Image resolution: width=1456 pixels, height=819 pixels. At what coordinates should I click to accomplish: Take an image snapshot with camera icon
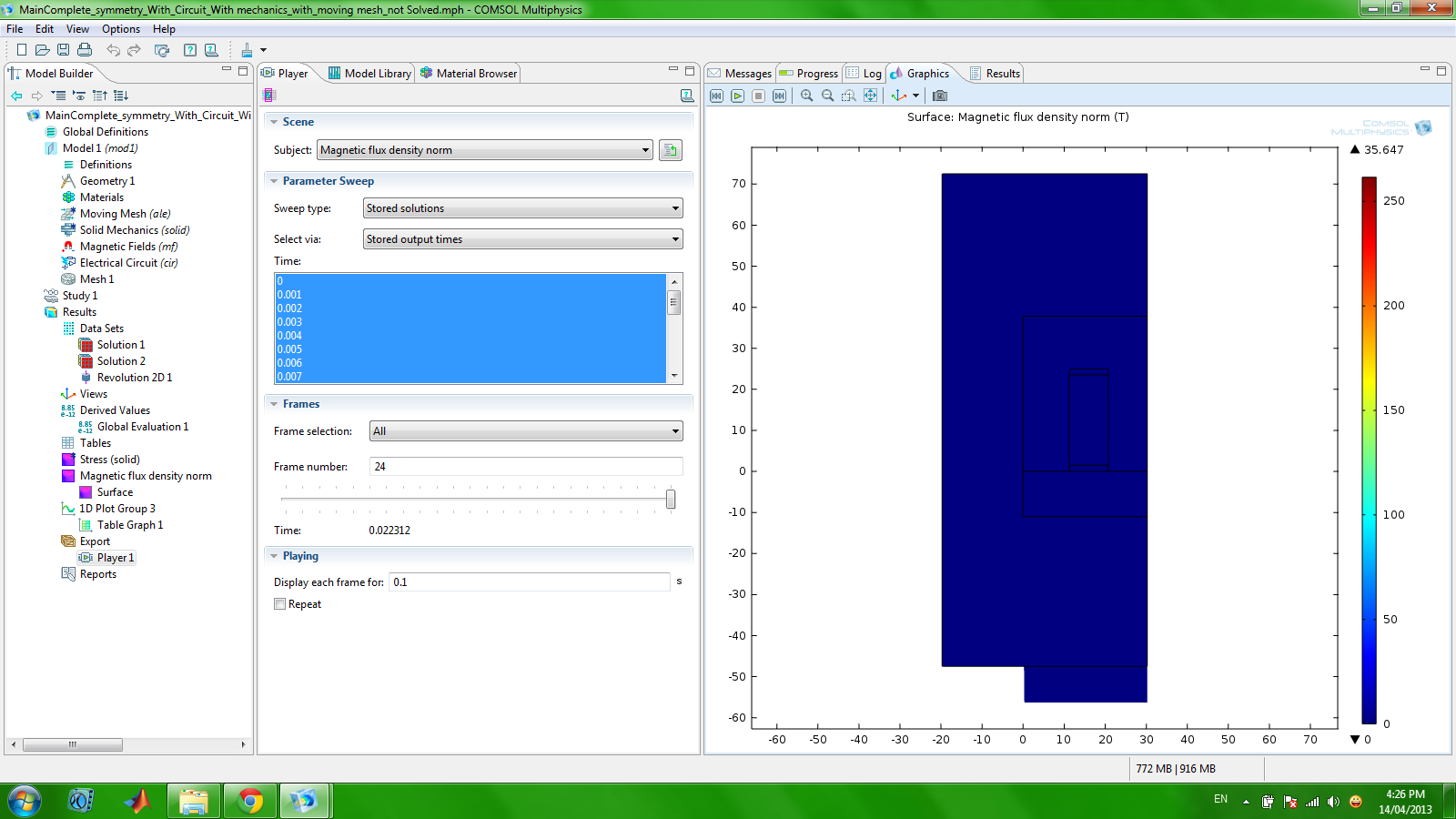940,96
